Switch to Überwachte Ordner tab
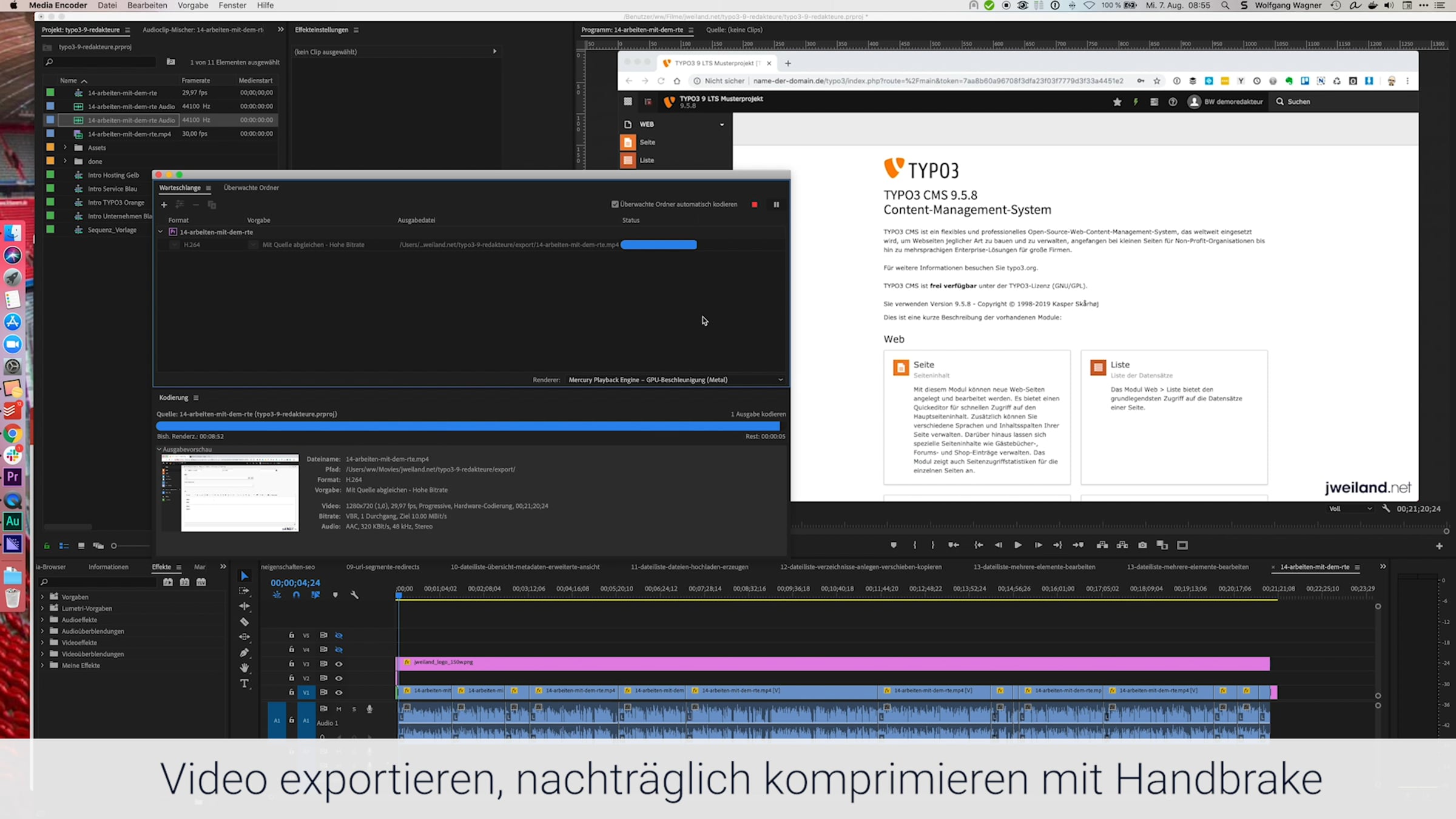The width and height of the screenshot is (1456, 819). coord(251,188)
